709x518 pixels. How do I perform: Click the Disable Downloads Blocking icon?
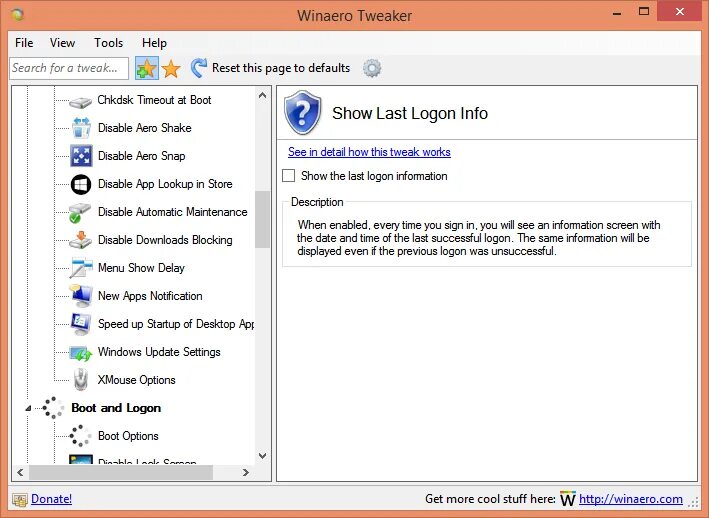click(x=80, y=240)
